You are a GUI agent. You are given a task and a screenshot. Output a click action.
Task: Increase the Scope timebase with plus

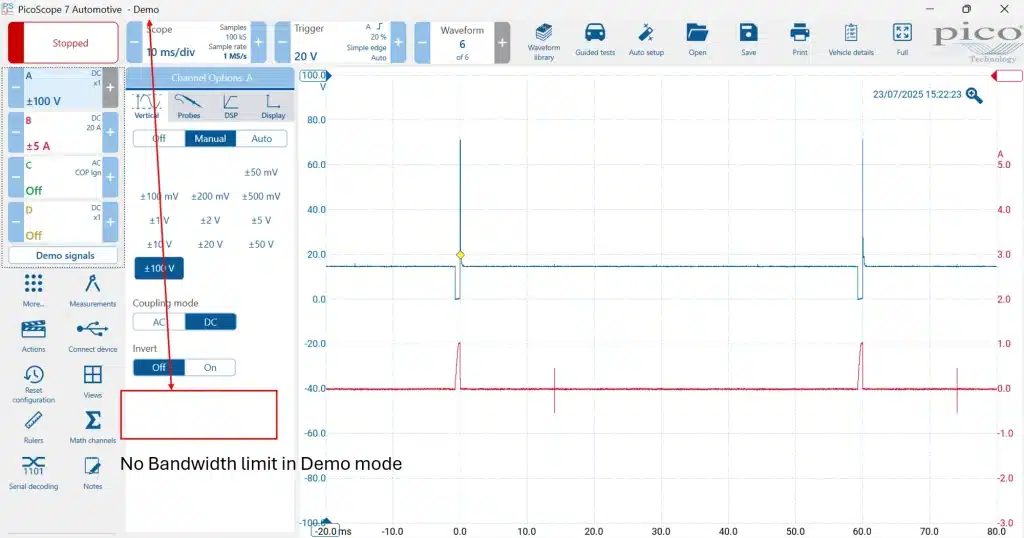coord(259,42)
